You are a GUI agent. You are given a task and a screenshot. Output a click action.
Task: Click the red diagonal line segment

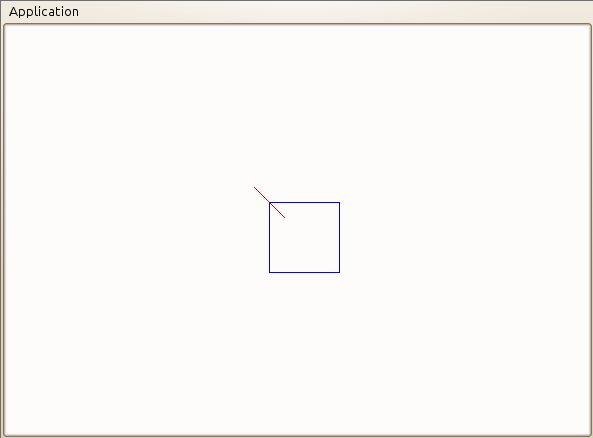click(269, 202)
